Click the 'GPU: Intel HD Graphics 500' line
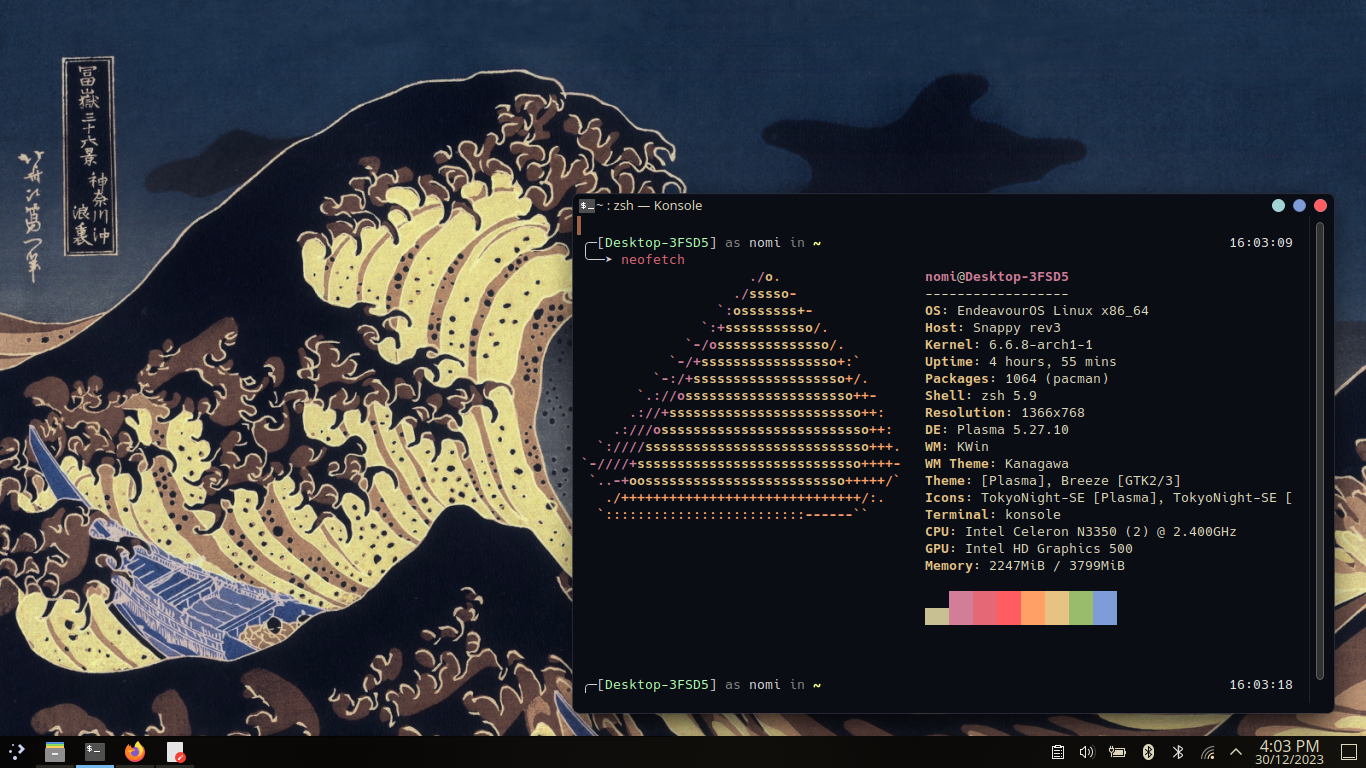 click(x=1029, y=549)
